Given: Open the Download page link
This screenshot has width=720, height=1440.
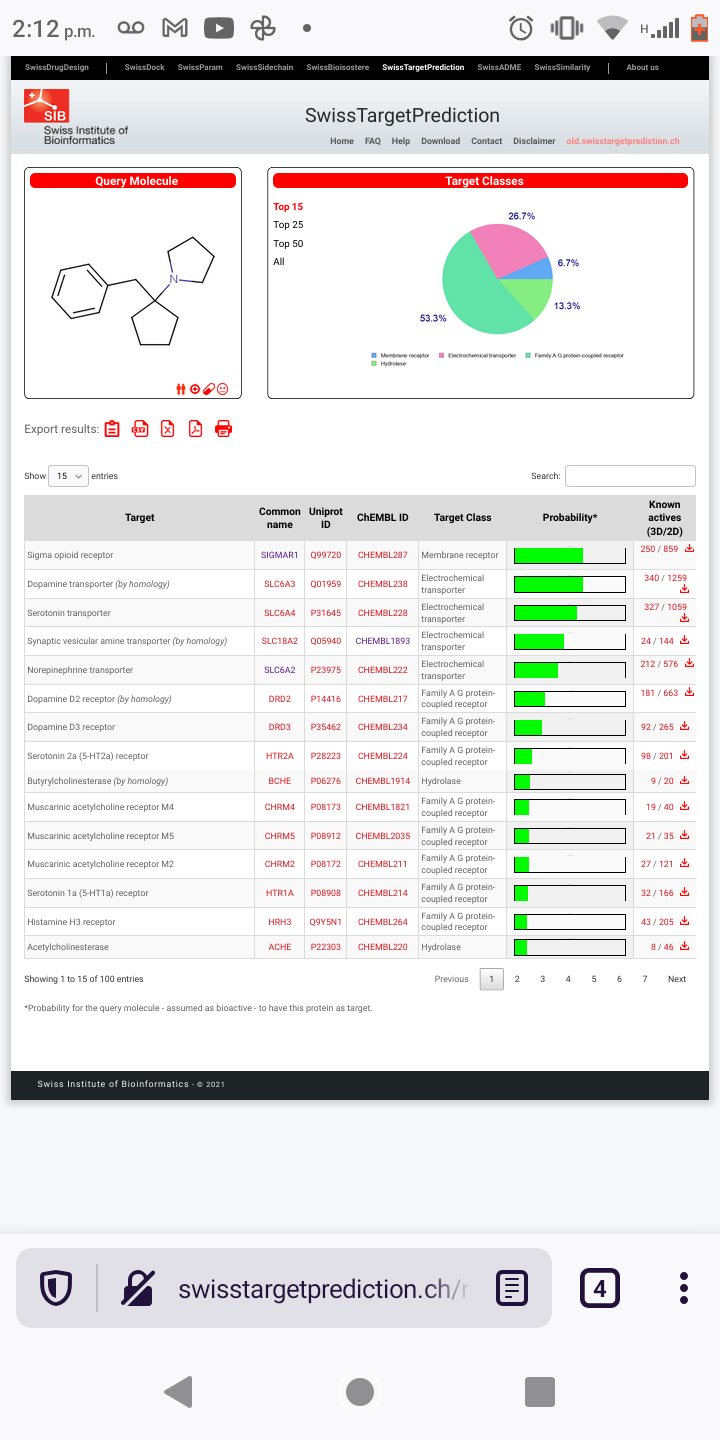Looking at the screenshot, I should pyautogui.click(x=441, y=141).
